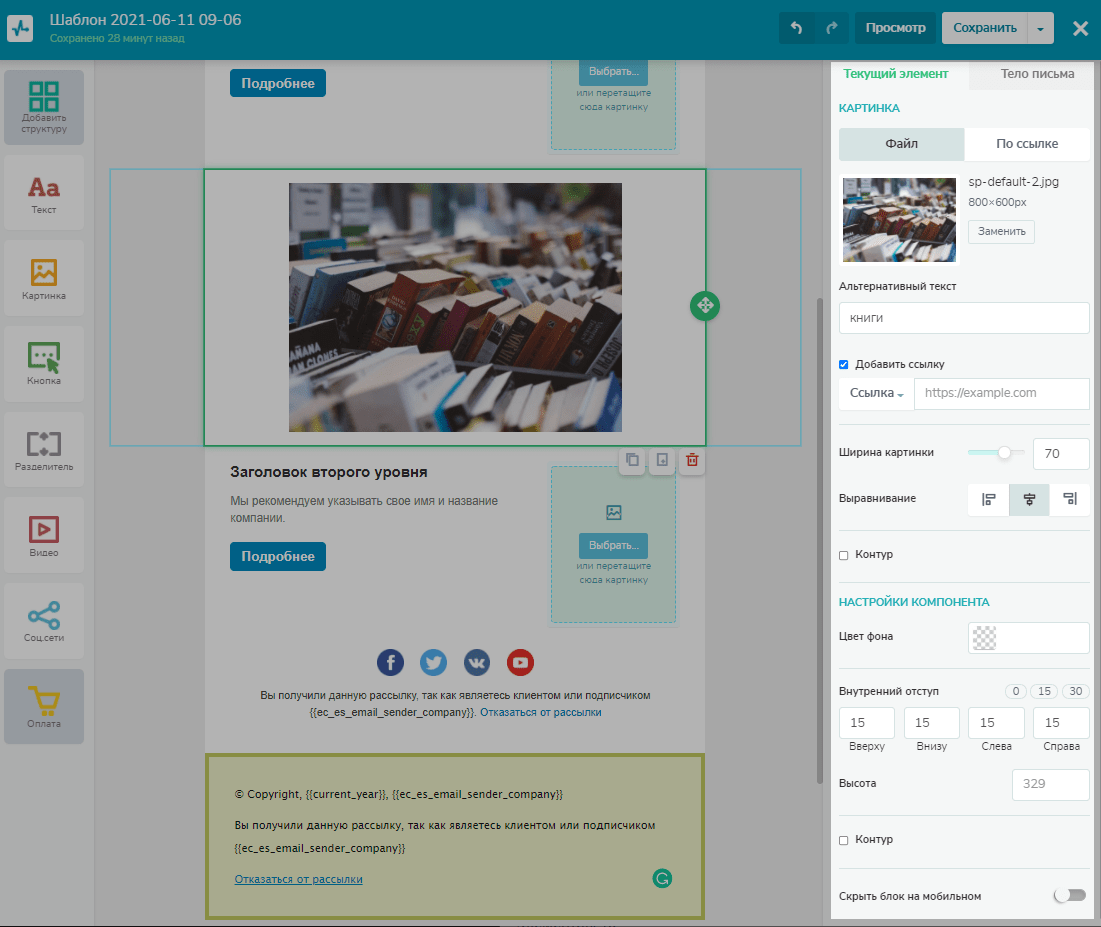This screenshot has width=1101, height=927.
Task: Open the 'Ссылка' type dropdown
Action: (x=876, y=394)
